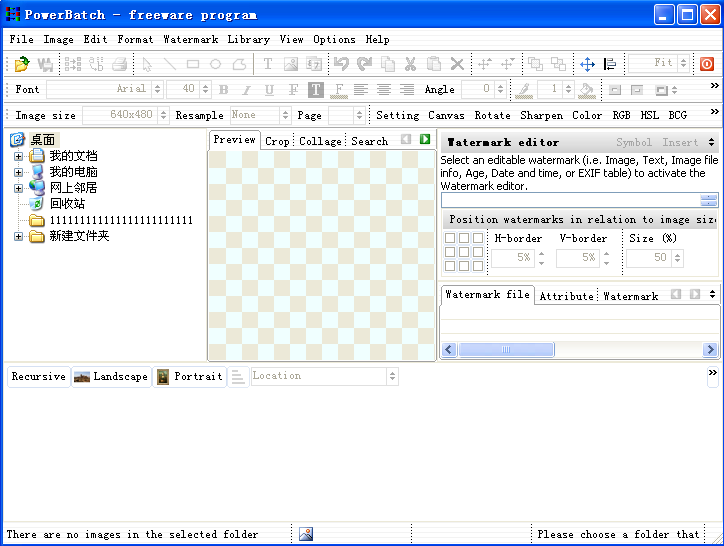Click the text background style 'T' icon
Screen dimensions: 724x546
316,90
